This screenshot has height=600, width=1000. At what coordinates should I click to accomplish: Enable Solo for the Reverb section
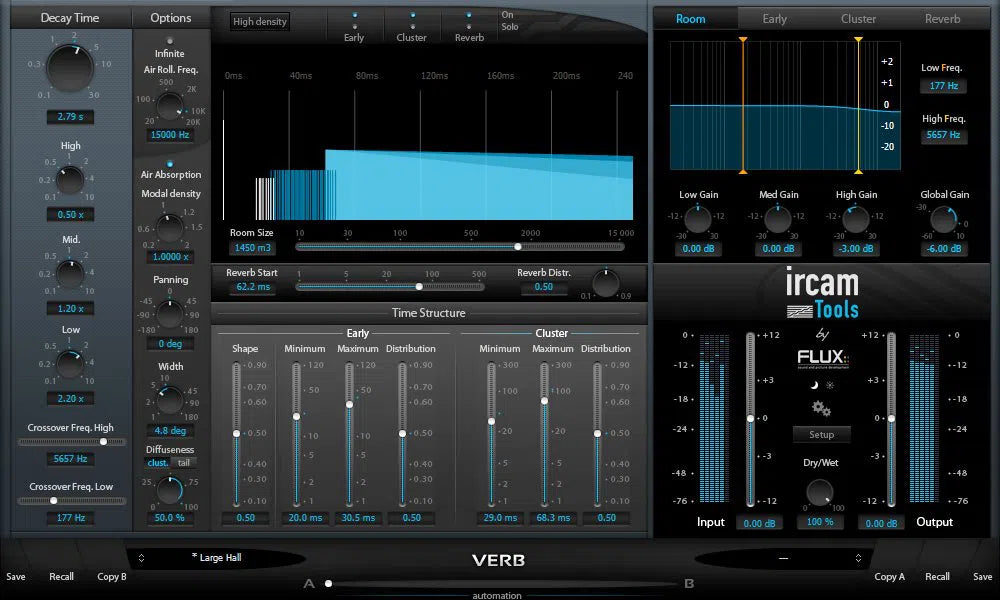469,27
